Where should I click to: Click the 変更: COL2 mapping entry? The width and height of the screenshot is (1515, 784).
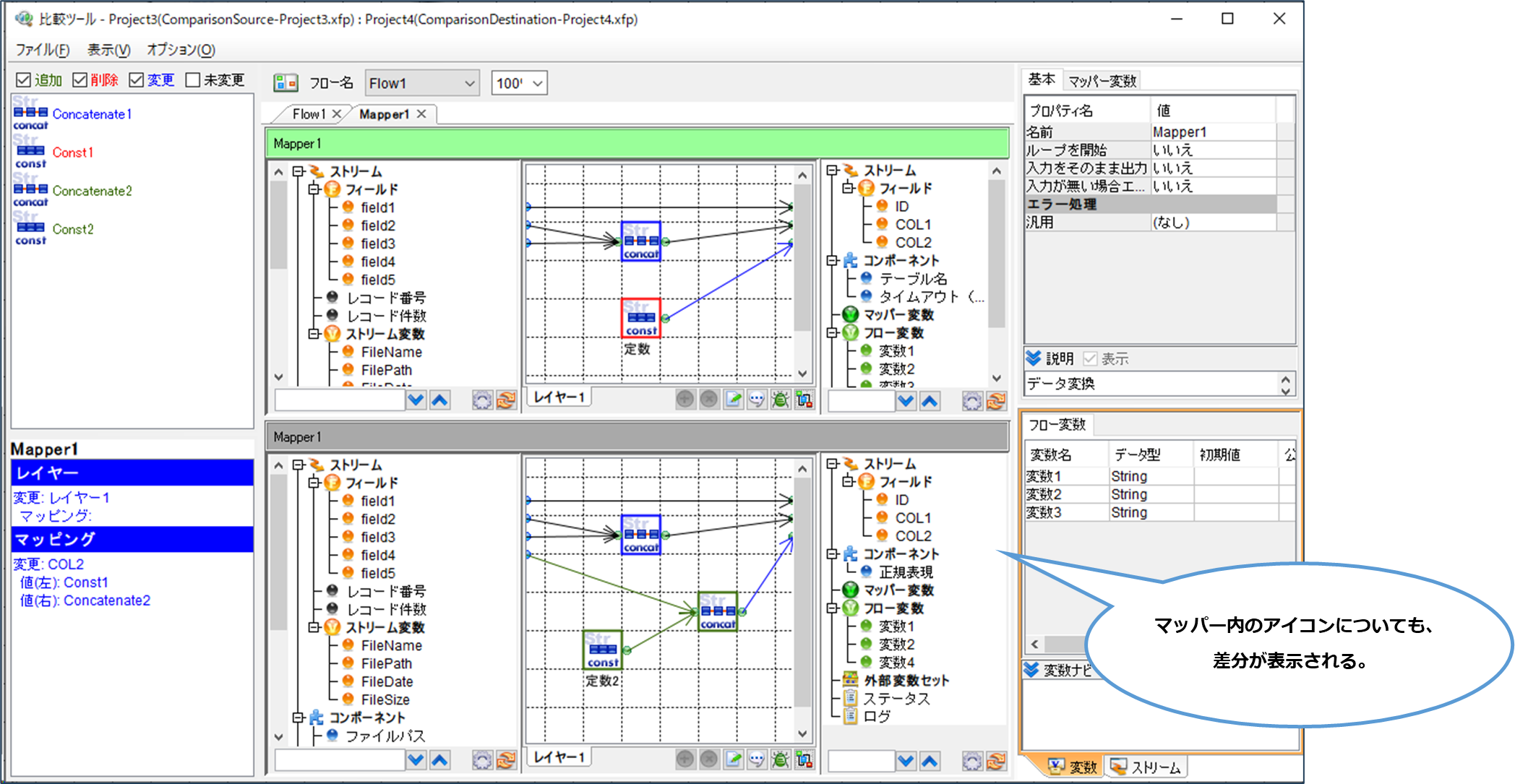tap(48, 564)
